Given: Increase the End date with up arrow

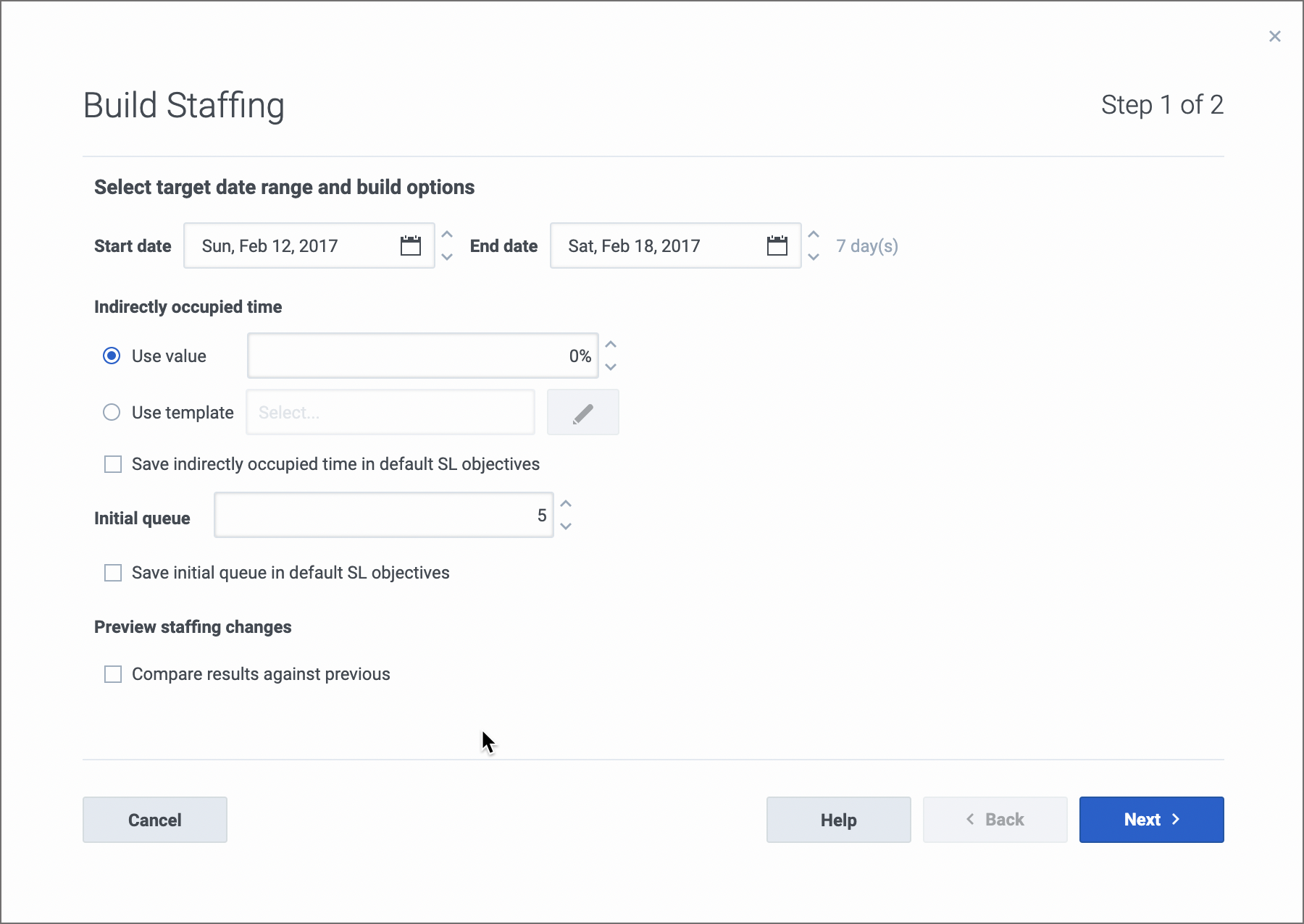Looking at the screenshot, I should click(814, 235).
